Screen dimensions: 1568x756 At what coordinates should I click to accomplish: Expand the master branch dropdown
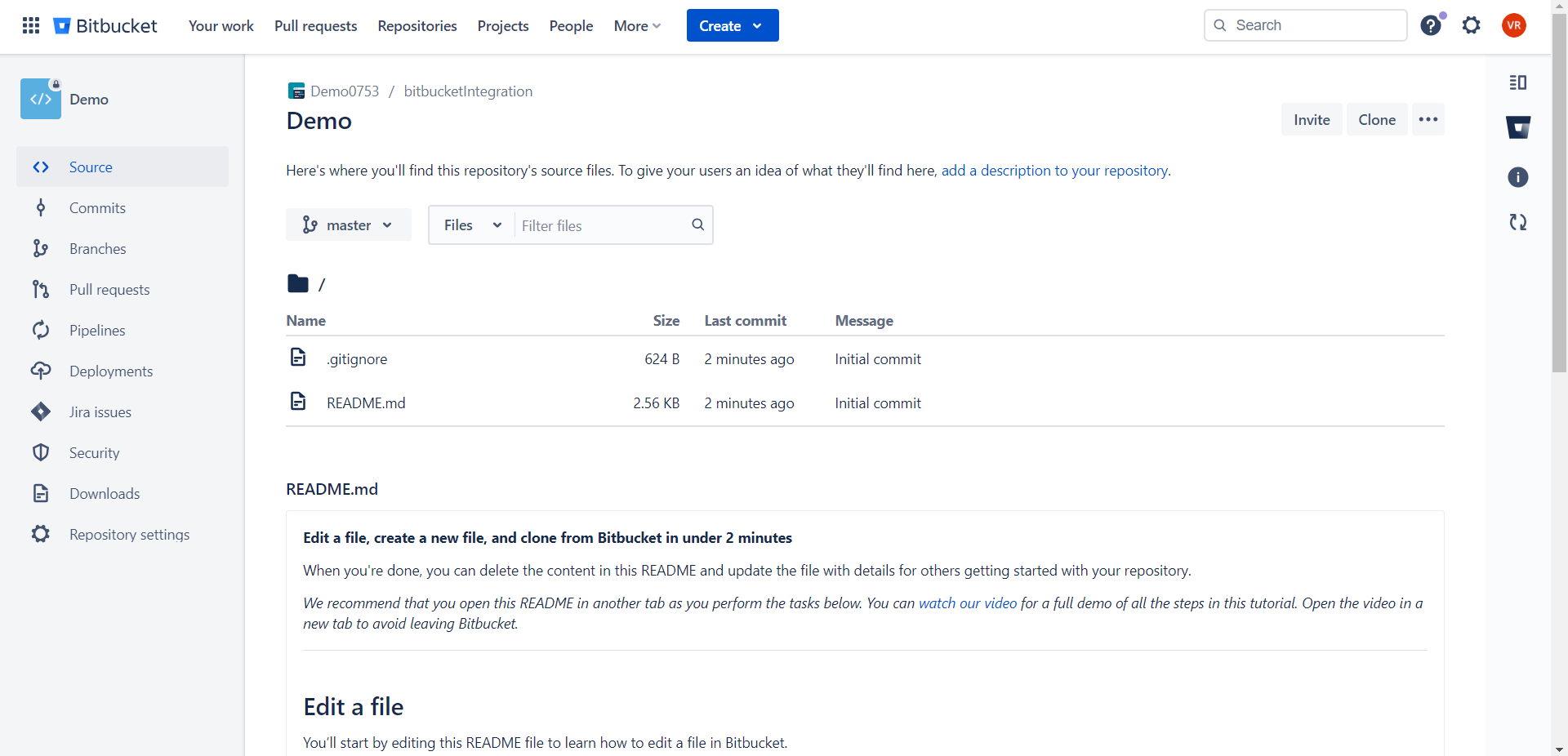point(349,225)
